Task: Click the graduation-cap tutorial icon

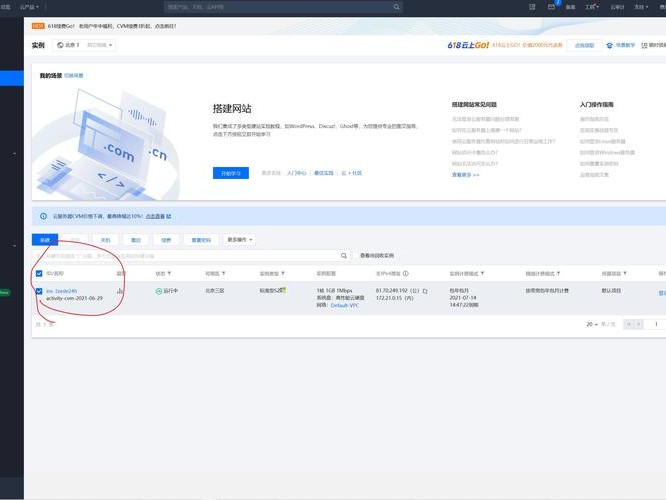Action: click(610, 45)
